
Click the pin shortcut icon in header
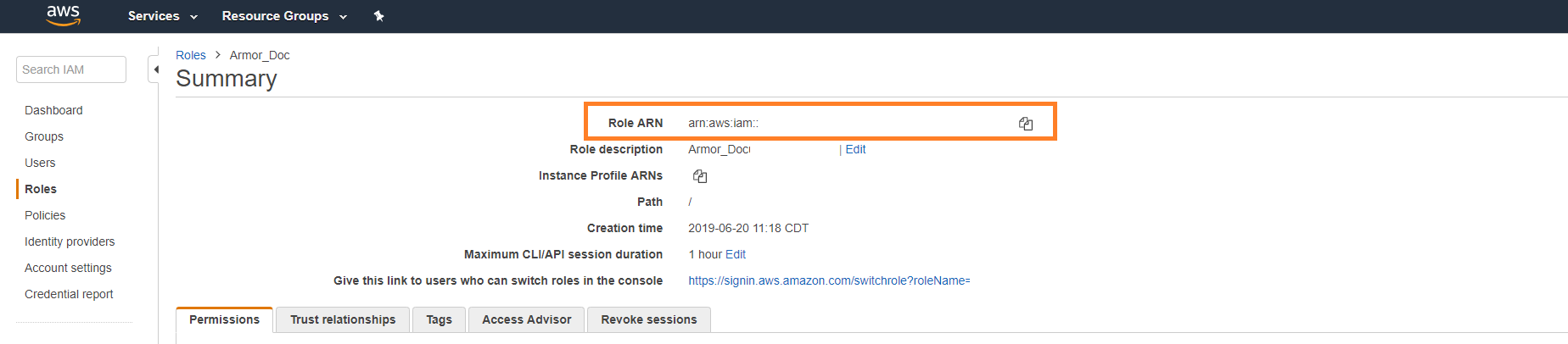click(x=379, y=16)
